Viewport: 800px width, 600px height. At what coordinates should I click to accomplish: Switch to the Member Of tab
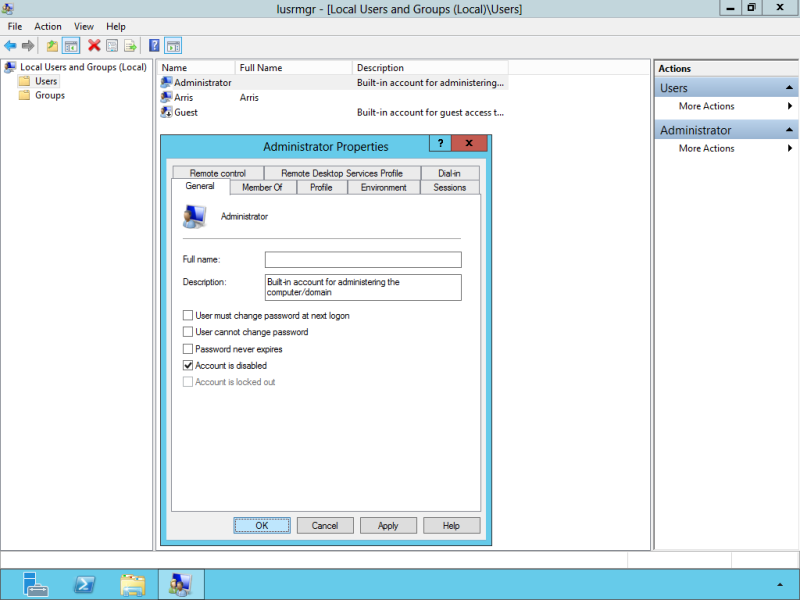click(x=263, y=188)
